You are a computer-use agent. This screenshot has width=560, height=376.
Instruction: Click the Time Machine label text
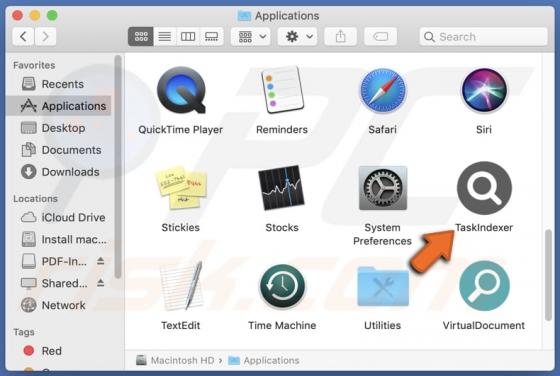pyautogui.click(x=282, y=325)
